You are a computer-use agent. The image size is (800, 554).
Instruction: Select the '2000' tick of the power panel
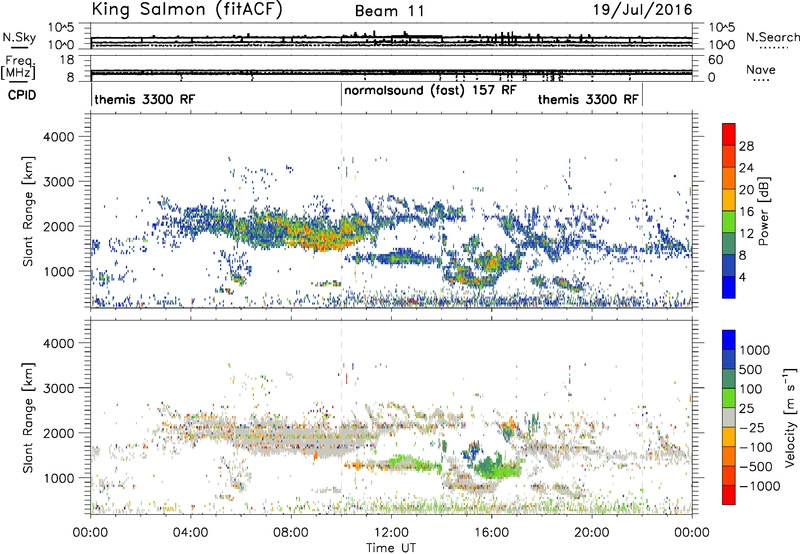tap(58, 226)
